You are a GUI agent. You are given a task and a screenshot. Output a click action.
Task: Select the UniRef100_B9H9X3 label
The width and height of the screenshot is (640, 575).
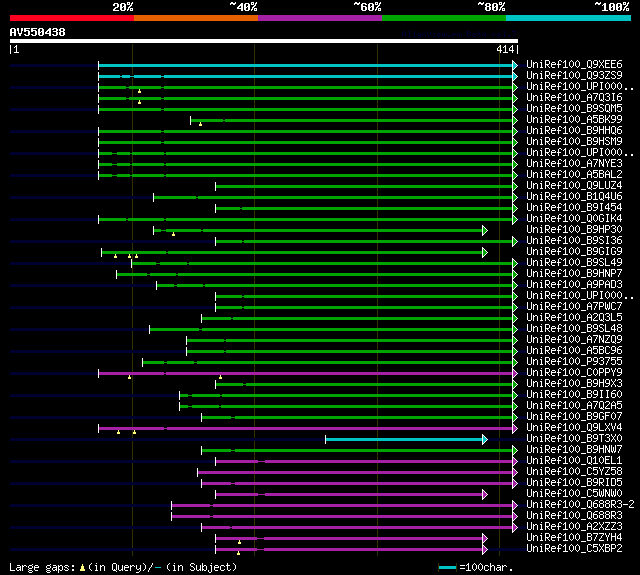point(574,384)
